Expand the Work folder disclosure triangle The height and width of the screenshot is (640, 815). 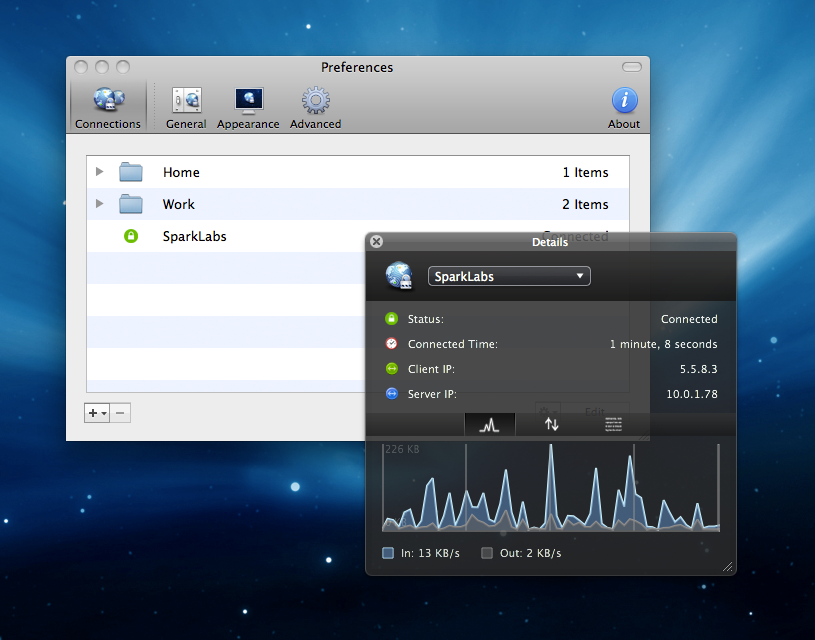coord(99,204)
